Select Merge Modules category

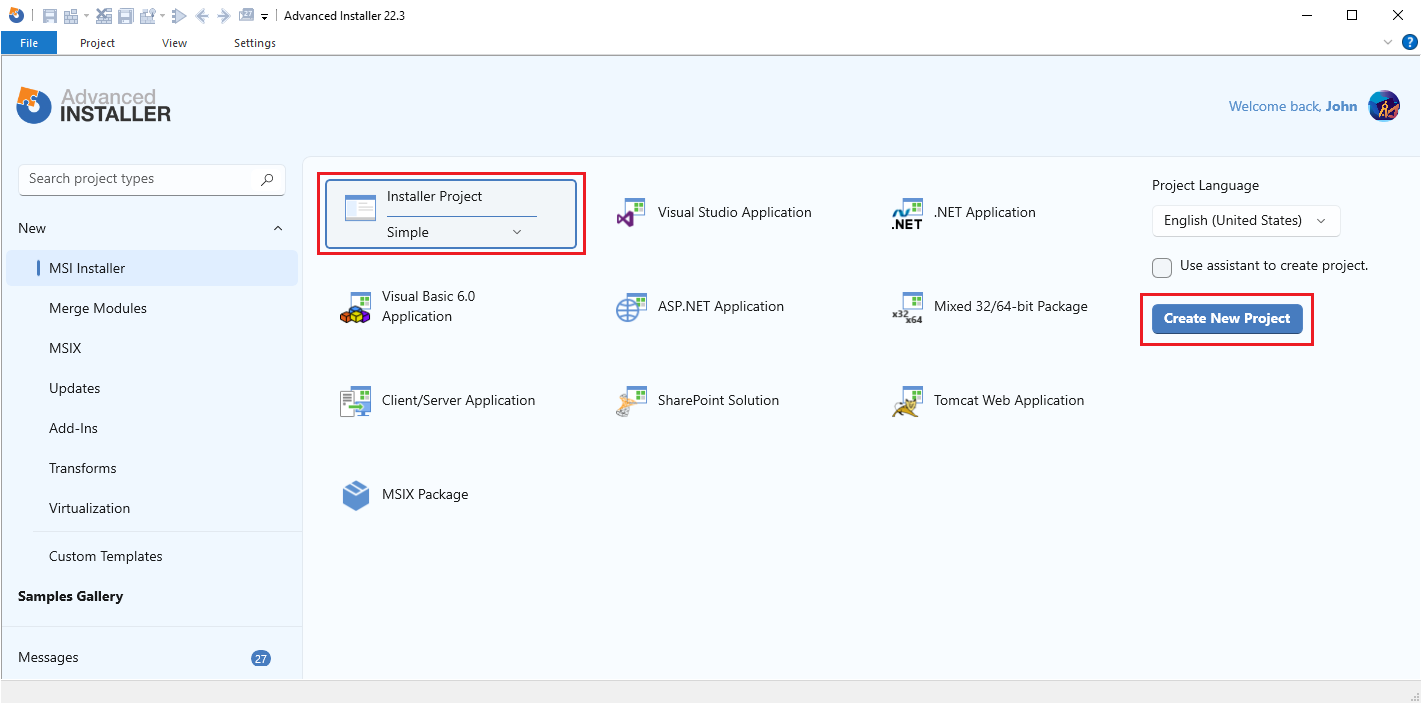coord(98,308)
